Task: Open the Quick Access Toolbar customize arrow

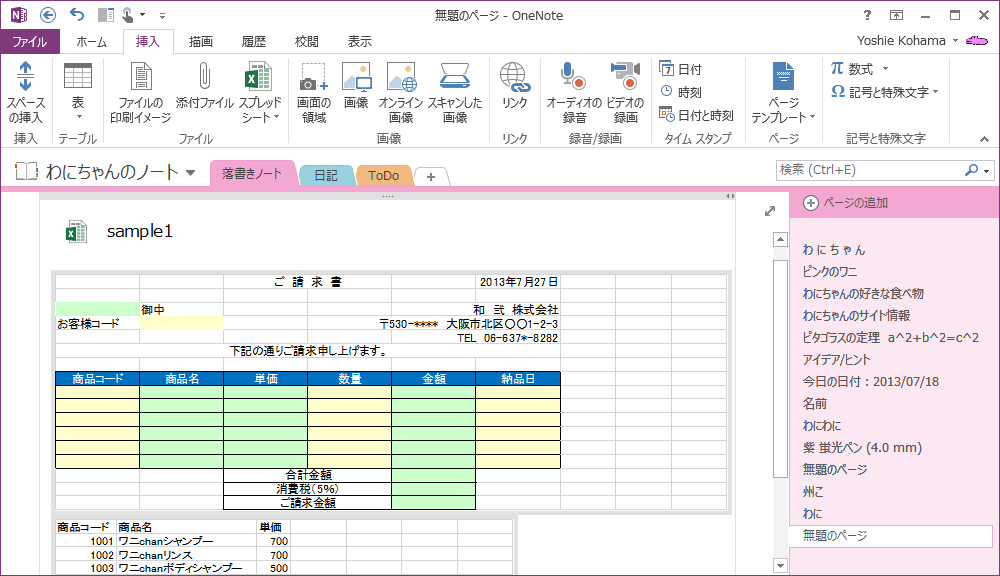Action: point(162,15)
